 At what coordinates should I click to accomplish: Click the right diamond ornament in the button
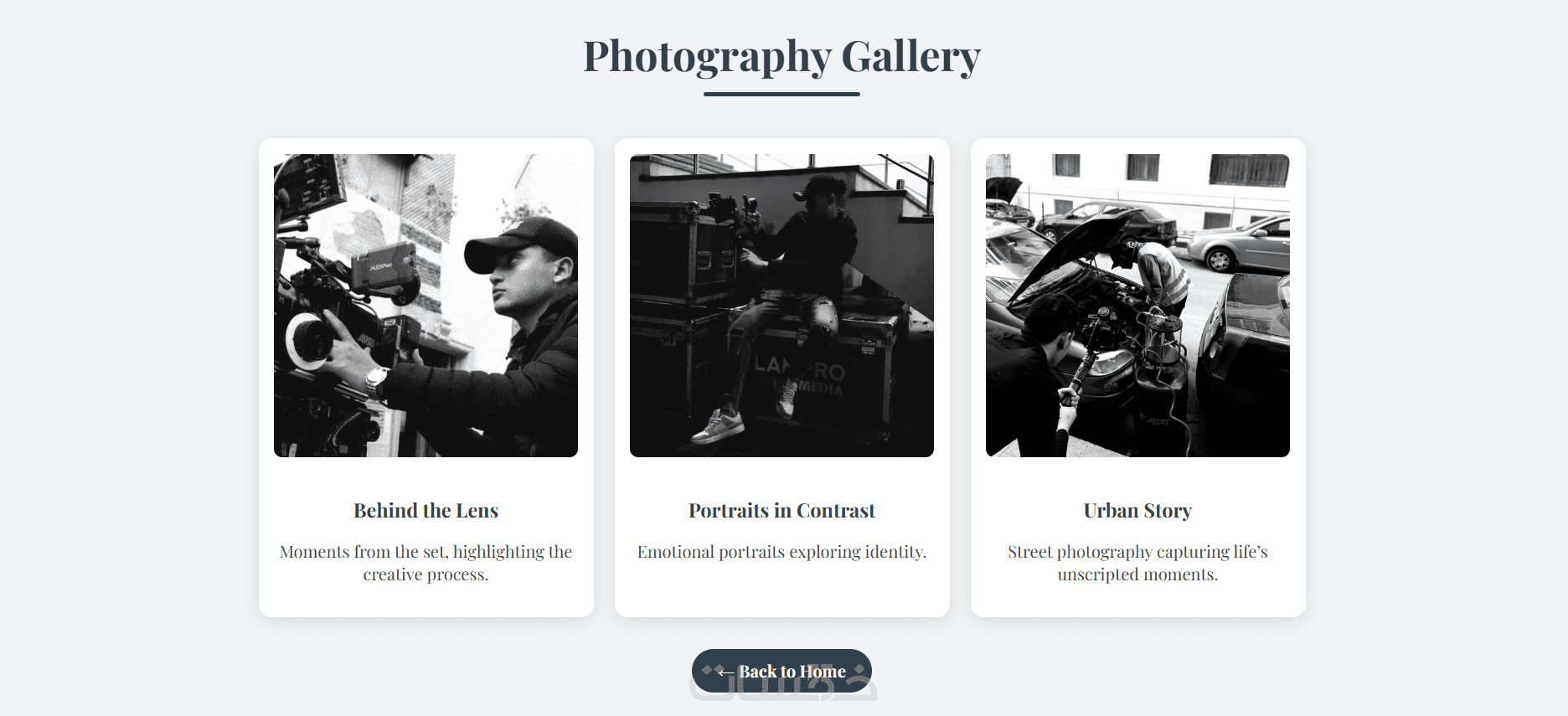click(859, 669)
